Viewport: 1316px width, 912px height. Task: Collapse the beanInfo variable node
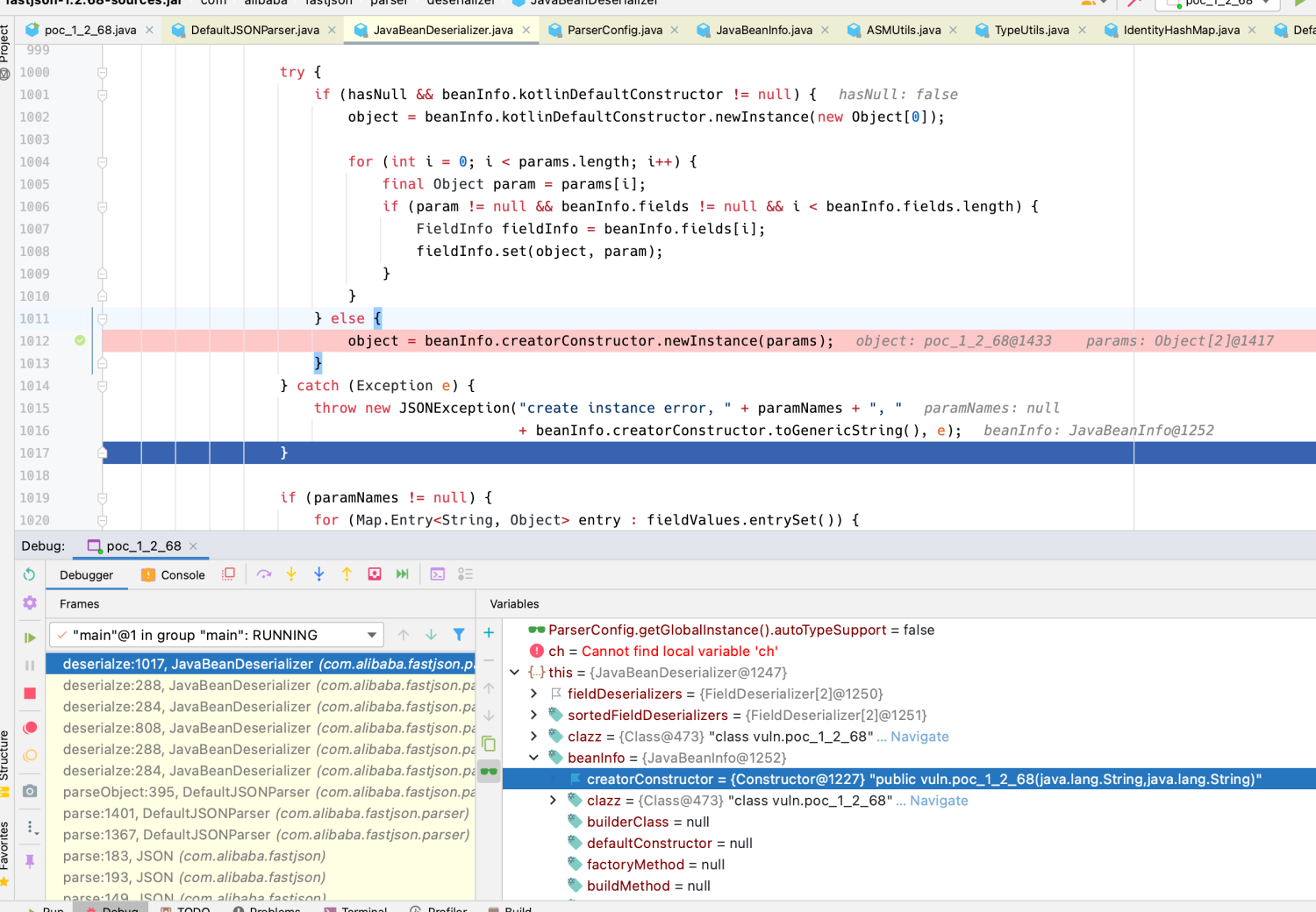click(533, 758)
